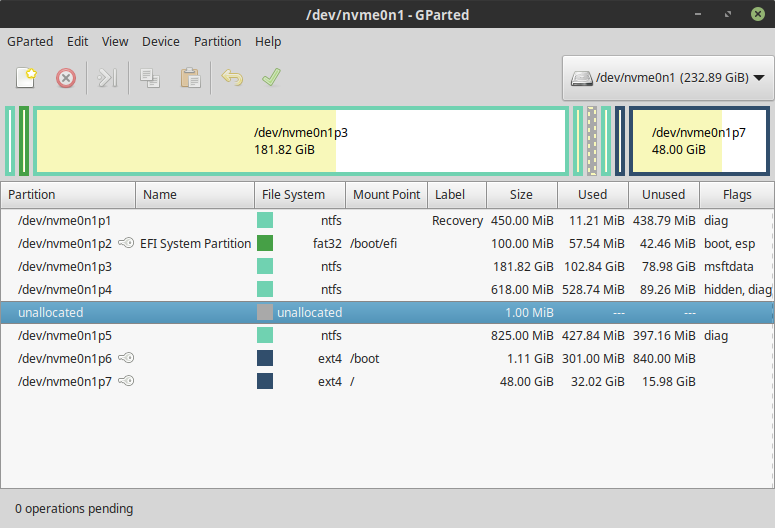Sort by the Unused column header

tap(664, 195)
